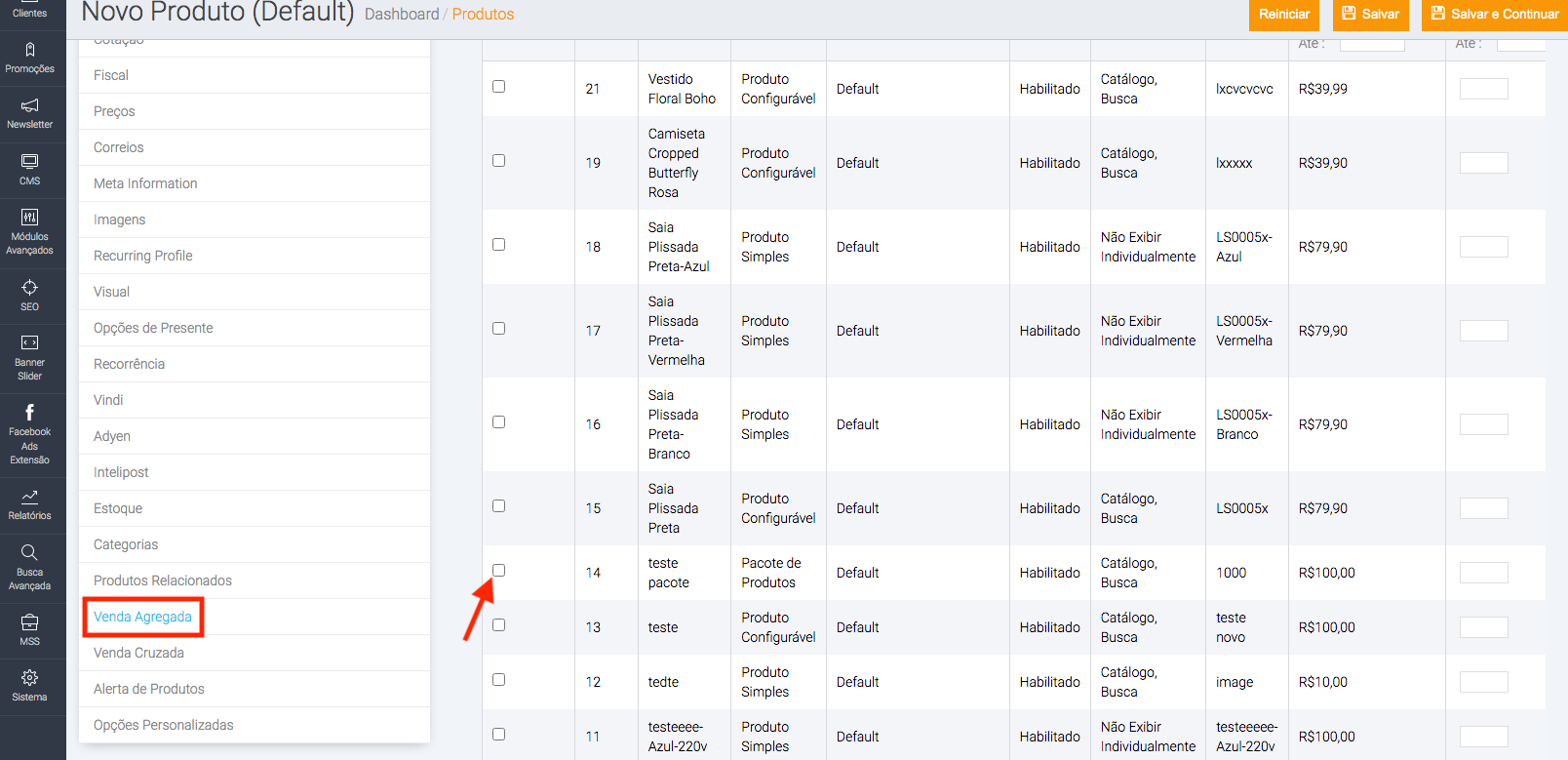The image size is (1568, 760).
Task: Open Banner Slider icon
Action: [x=30, y=342]
